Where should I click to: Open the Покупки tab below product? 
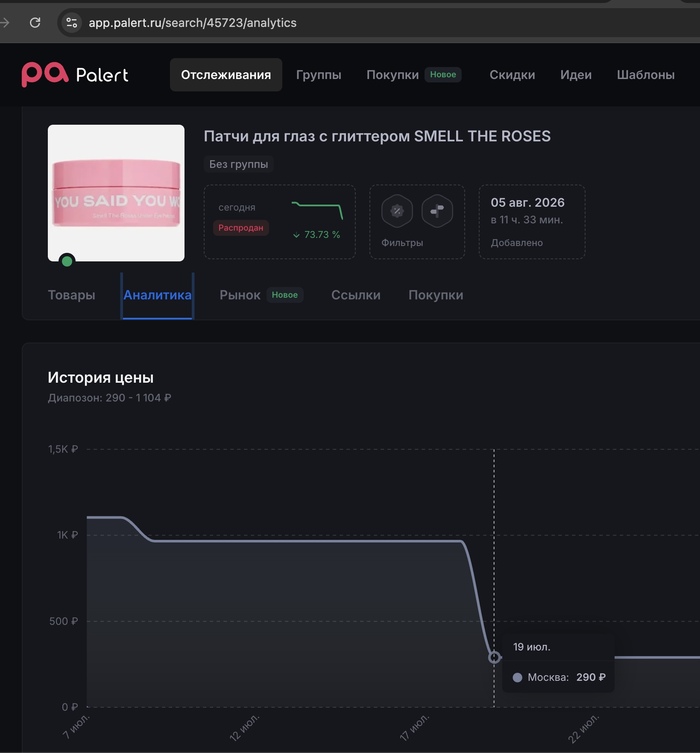[436, 295]
